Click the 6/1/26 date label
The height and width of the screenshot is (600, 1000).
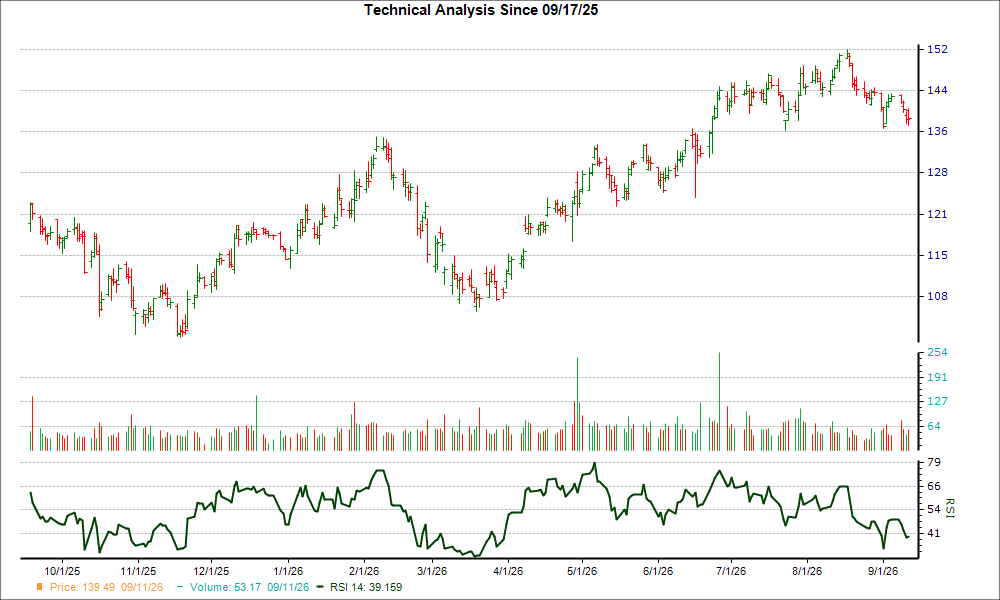tap(658, 571)
